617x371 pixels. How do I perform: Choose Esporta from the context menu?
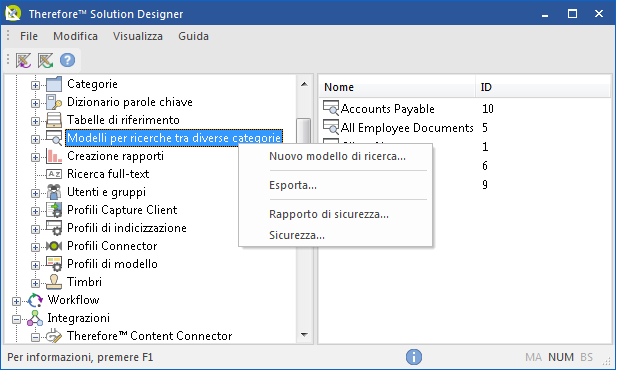pyautogui.click(x=336, y=185)
